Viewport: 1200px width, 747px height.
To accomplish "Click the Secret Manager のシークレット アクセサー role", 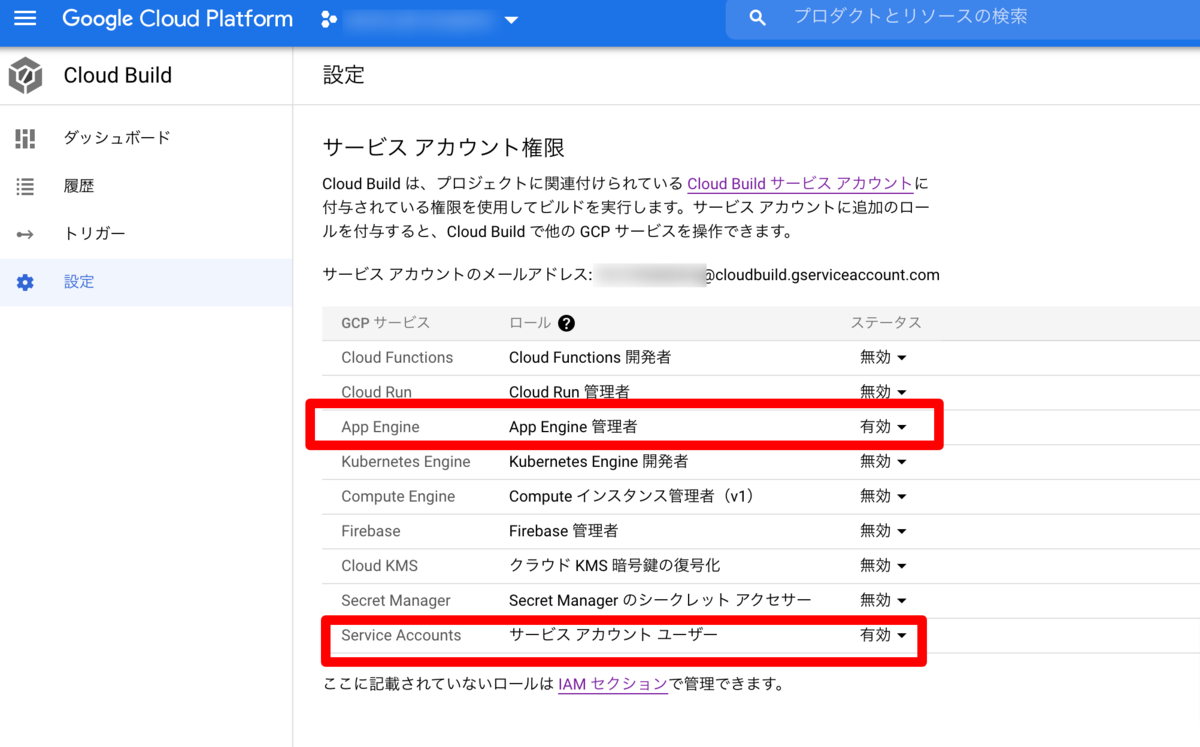I will (660, 600).
